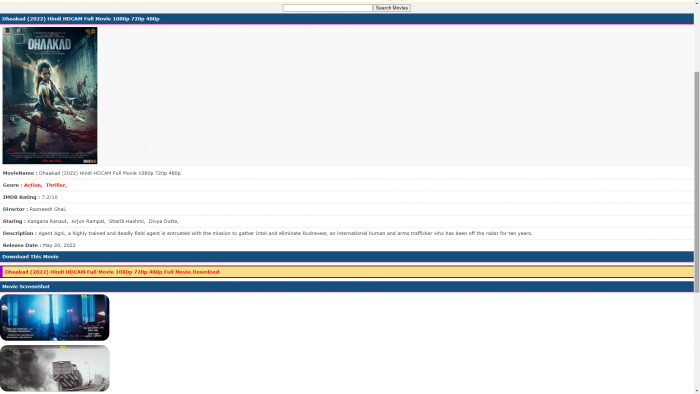Click the director name Razneesh Ghai
This screenshot has height=394, width=700.
click(48, 209)
